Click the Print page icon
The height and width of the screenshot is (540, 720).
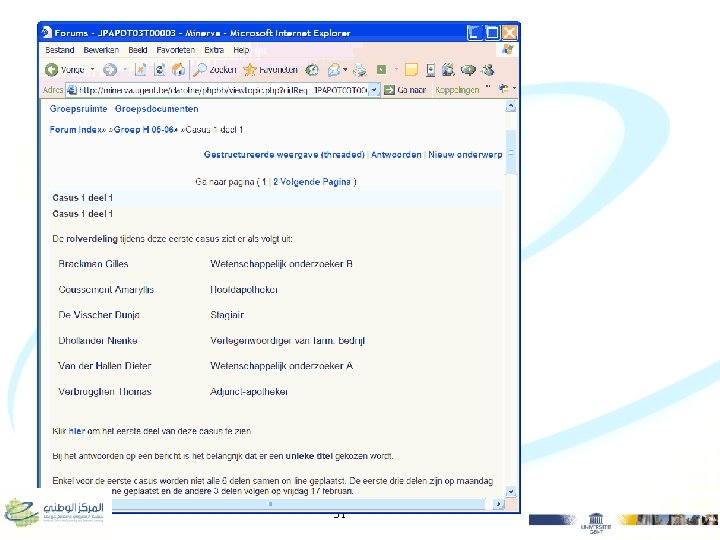click(360, 70)
